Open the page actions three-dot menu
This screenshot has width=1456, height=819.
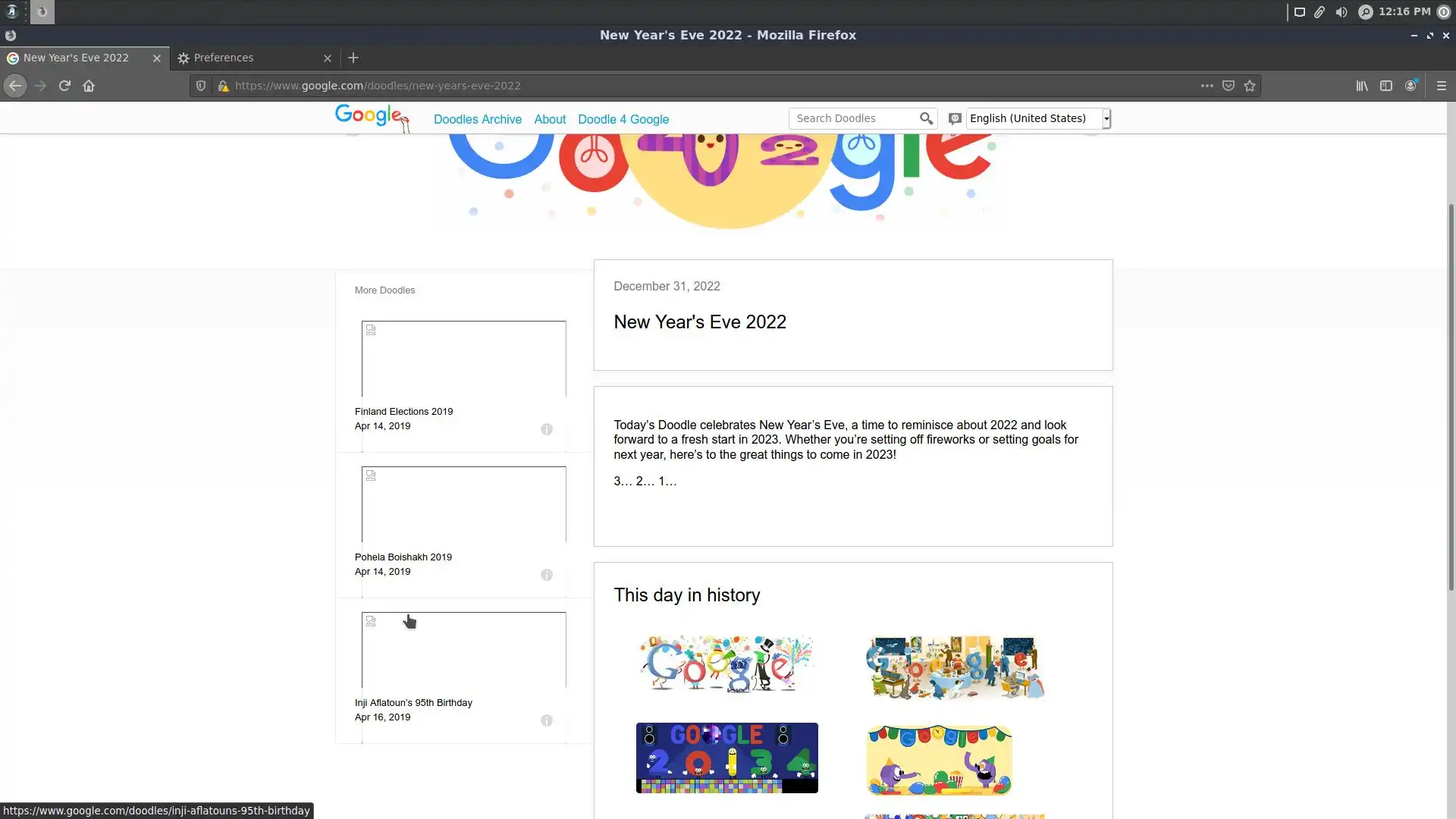coord(1207,86)
